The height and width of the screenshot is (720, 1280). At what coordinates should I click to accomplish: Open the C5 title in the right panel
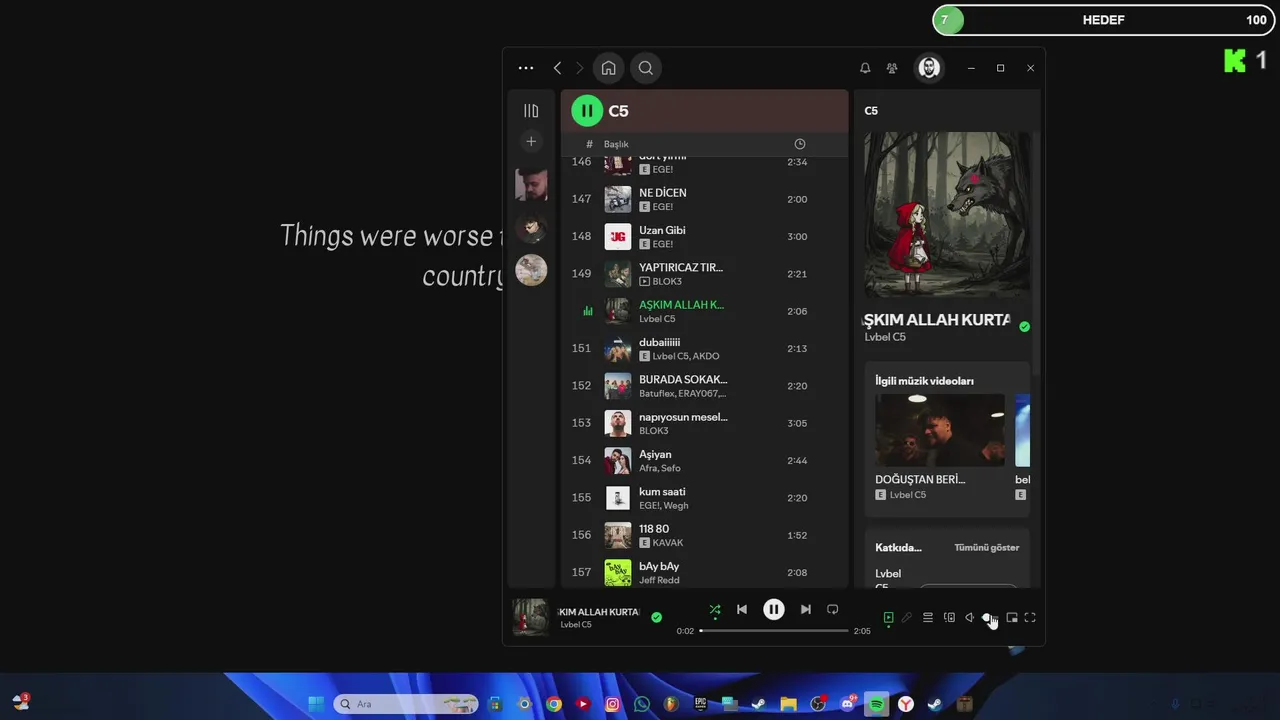871,111
